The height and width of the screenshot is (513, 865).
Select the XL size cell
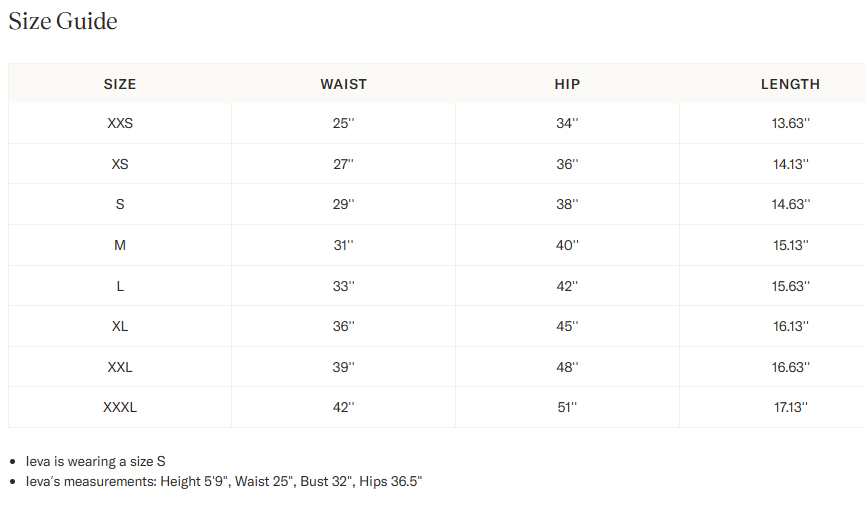tap(120, 326)
